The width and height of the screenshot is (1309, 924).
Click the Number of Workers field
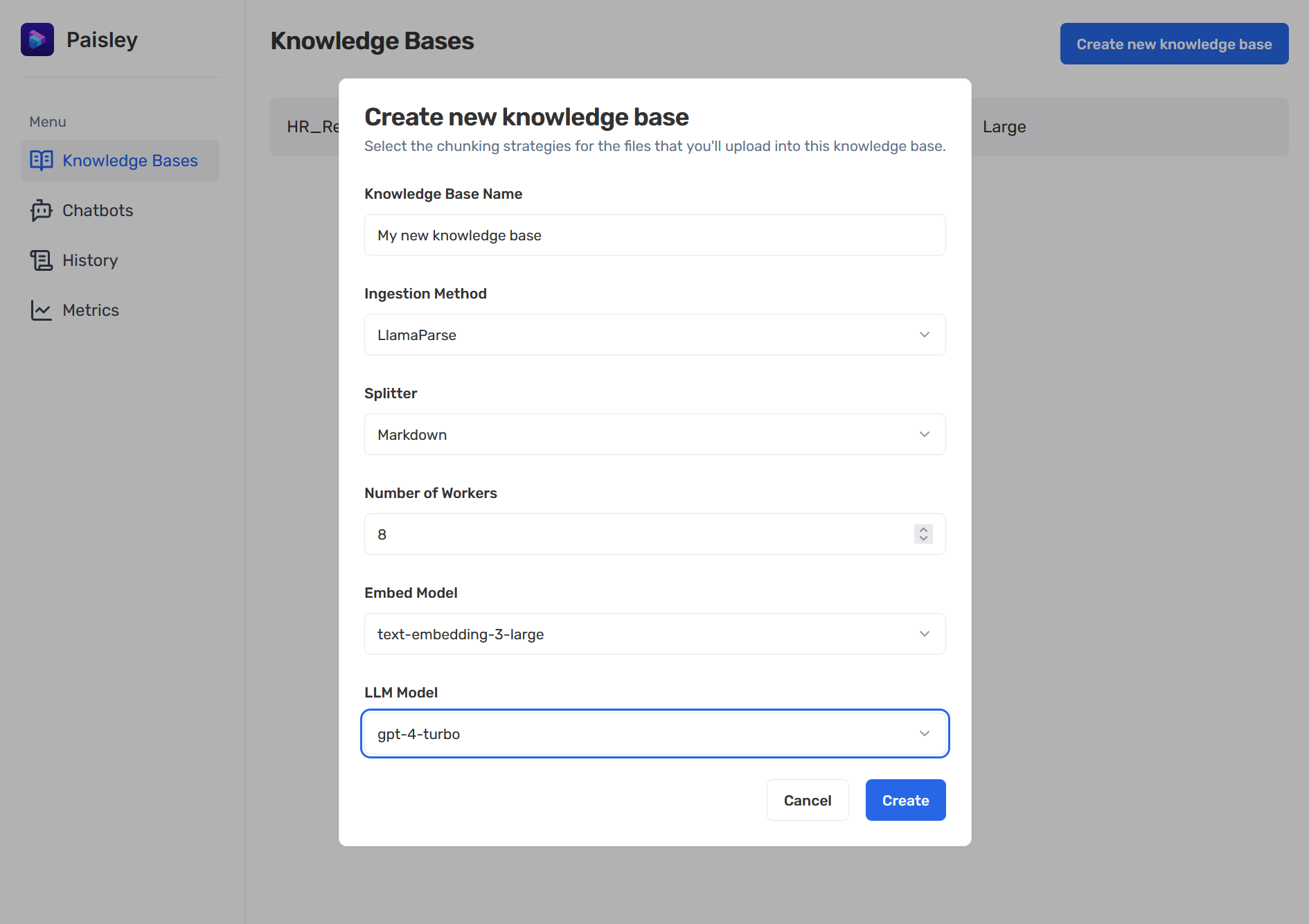click(x=654, y=534)
